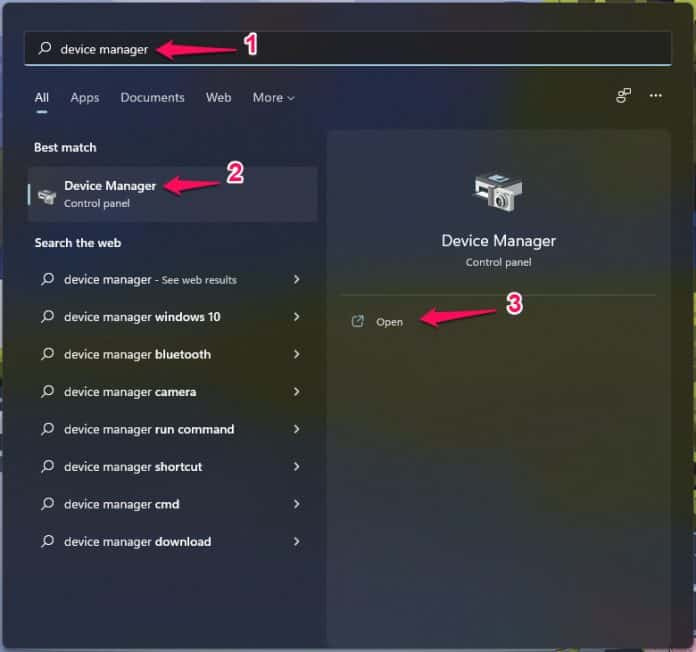Click magnifier icon next to device manager camera
Image resolution: width=696 pixels, height=652 pixels.
click(x=47, y=391)
